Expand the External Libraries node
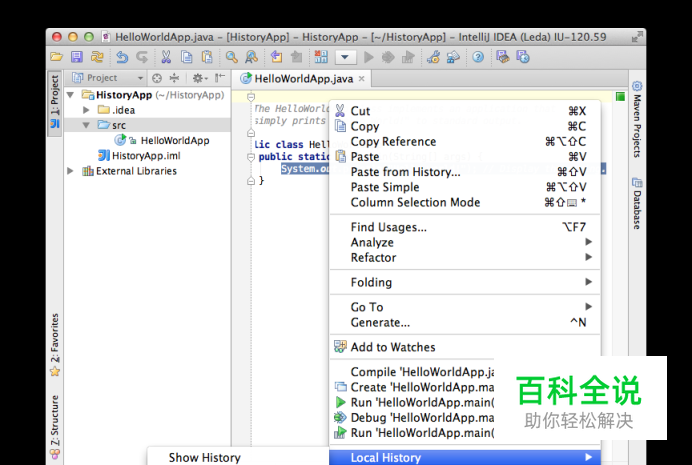 coord(70,171)
